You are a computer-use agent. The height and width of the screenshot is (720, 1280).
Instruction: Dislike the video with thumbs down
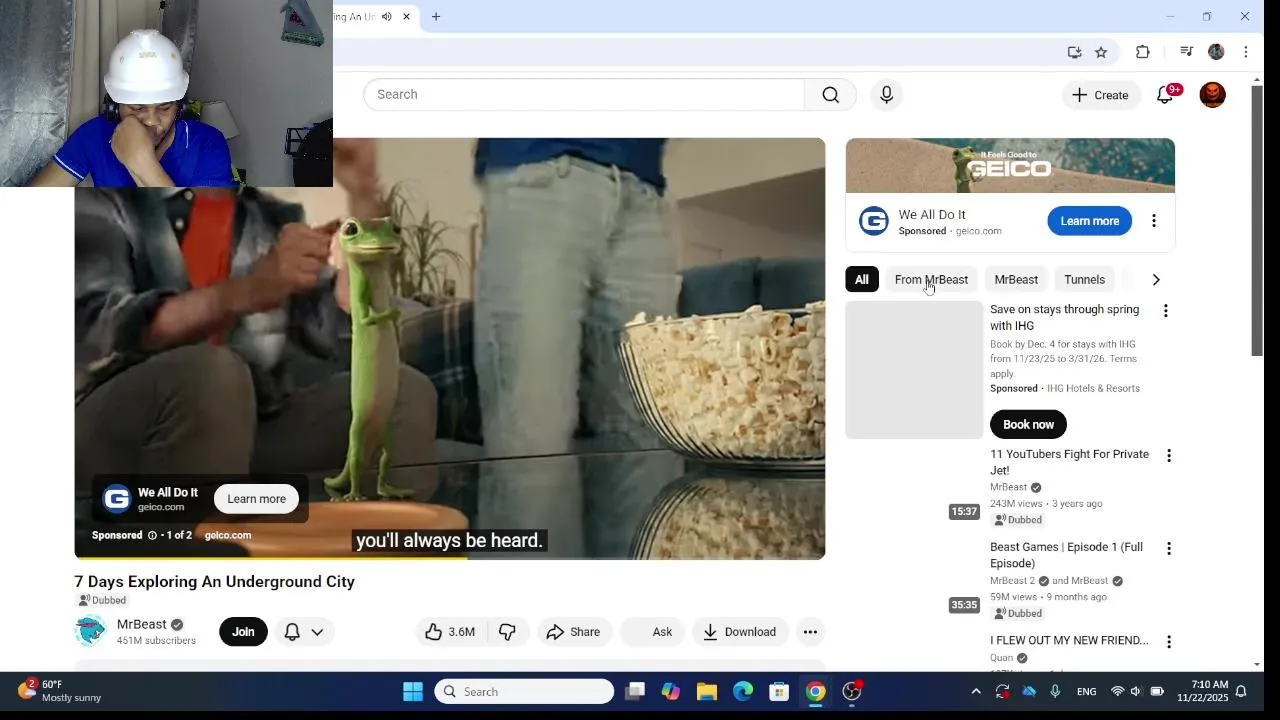click(x=508, y=632)
